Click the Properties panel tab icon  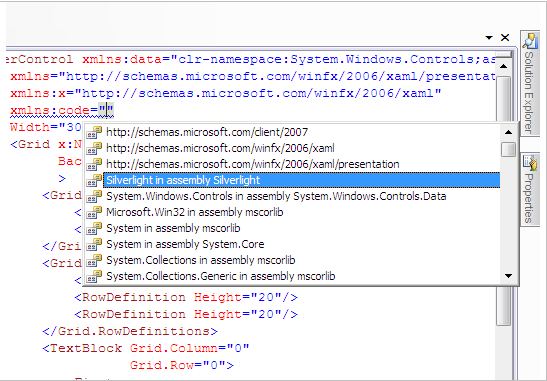coord(530,163)
